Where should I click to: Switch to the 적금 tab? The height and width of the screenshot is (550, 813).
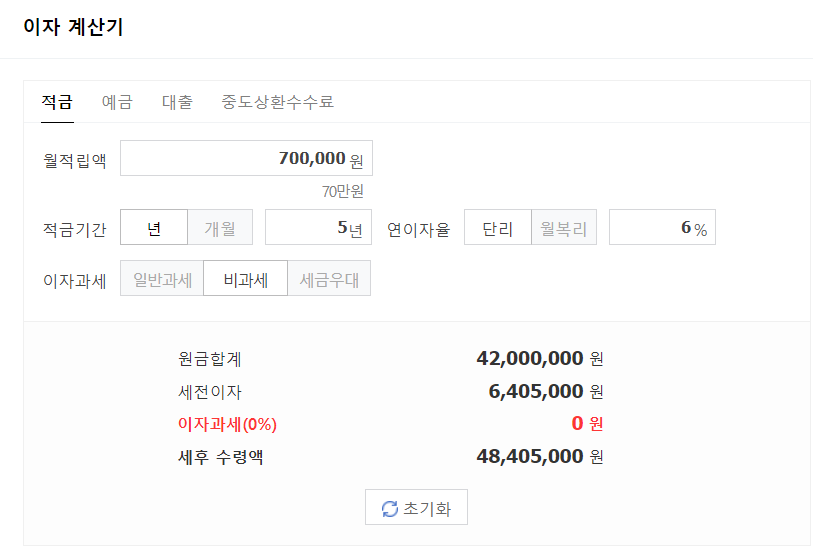(x=57, y=102)
